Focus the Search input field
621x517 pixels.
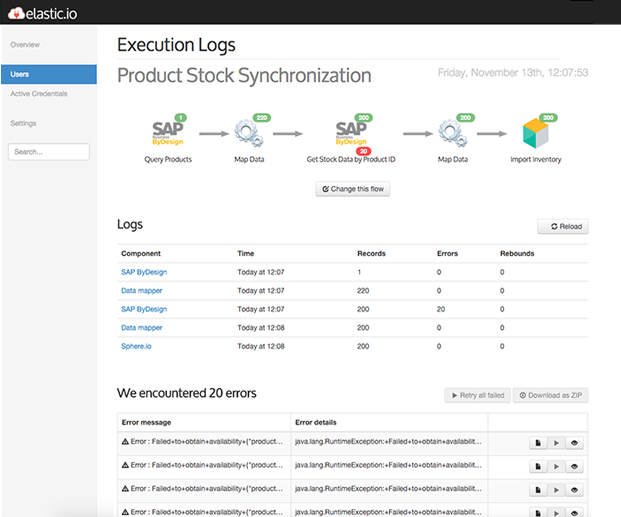pos(49,152)
